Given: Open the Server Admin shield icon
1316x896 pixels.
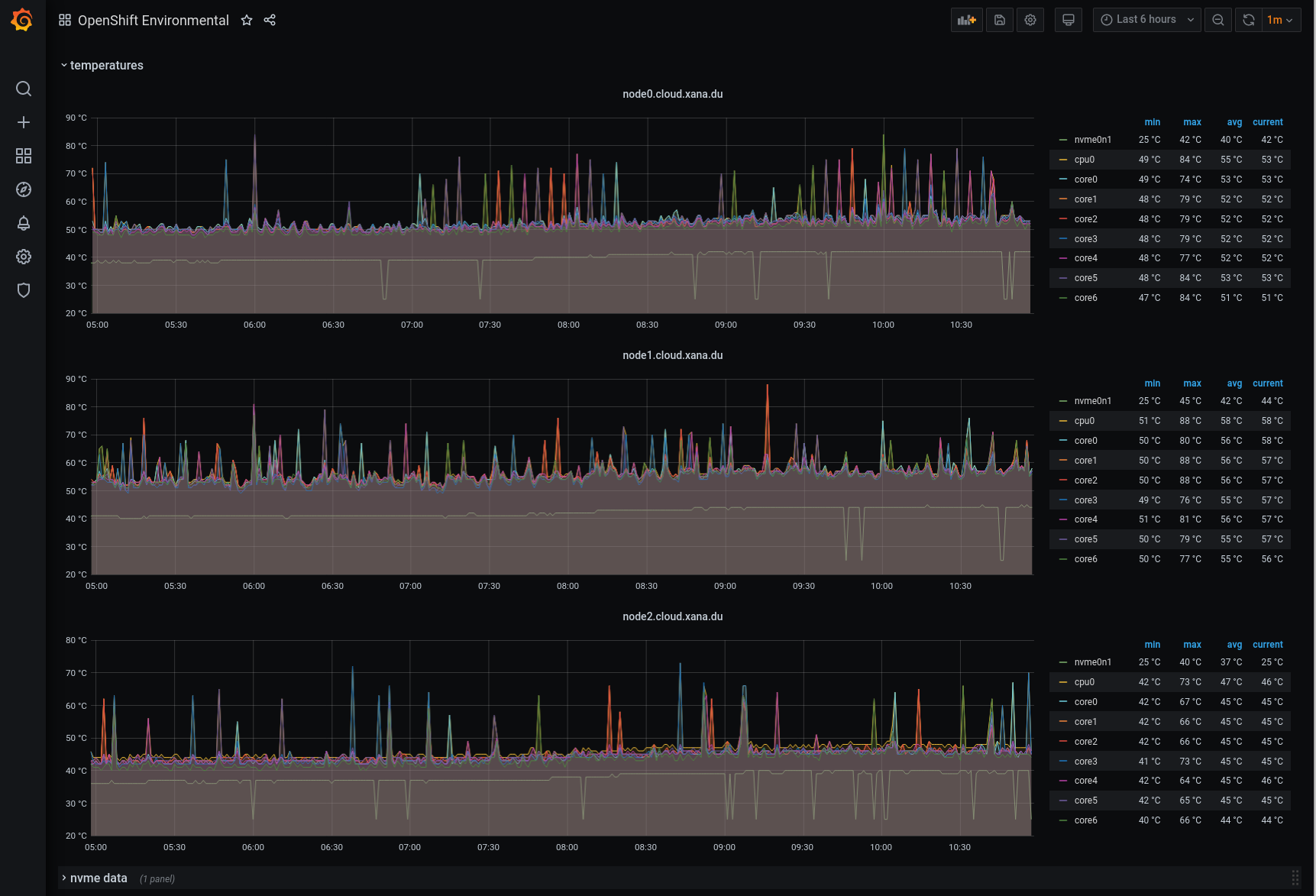Looking at the screenshot, I should click(24, 290).
